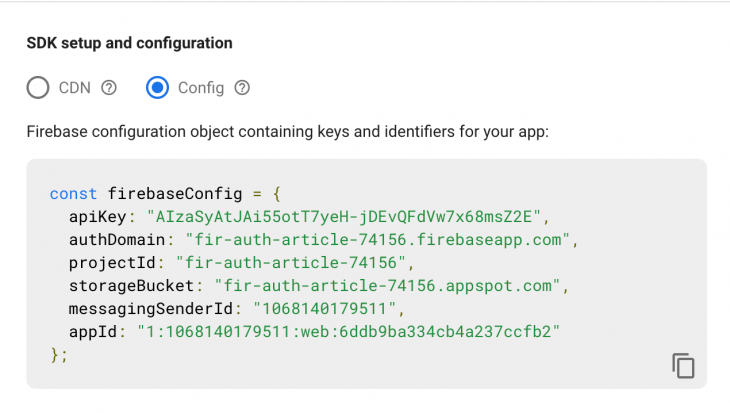
Task: Select the CDN radio button
Action: [x=38, y=88]
